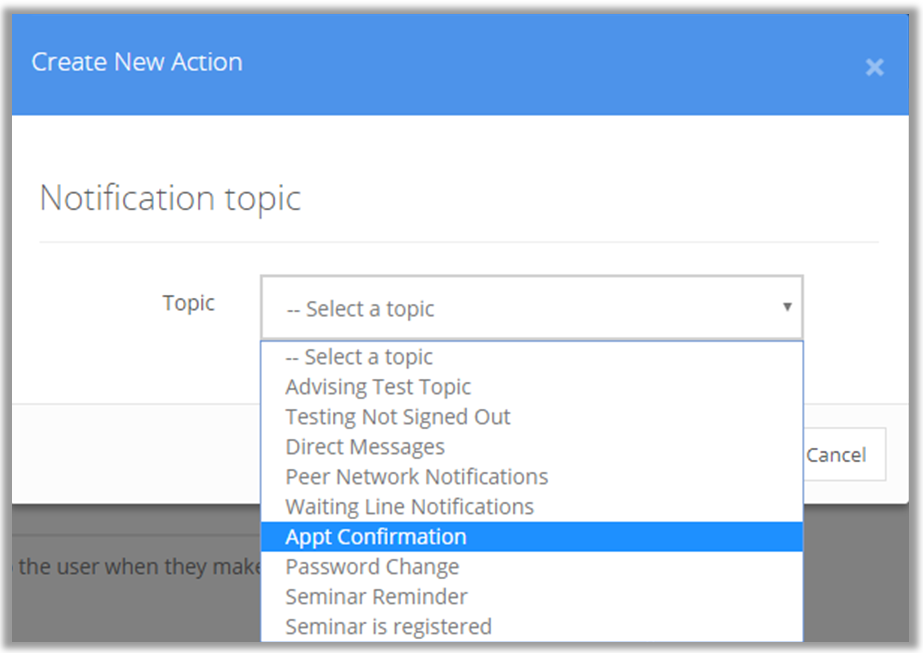Close the Create New Action dialog
The width and height of the screenshot is (923, 653).
874,67
